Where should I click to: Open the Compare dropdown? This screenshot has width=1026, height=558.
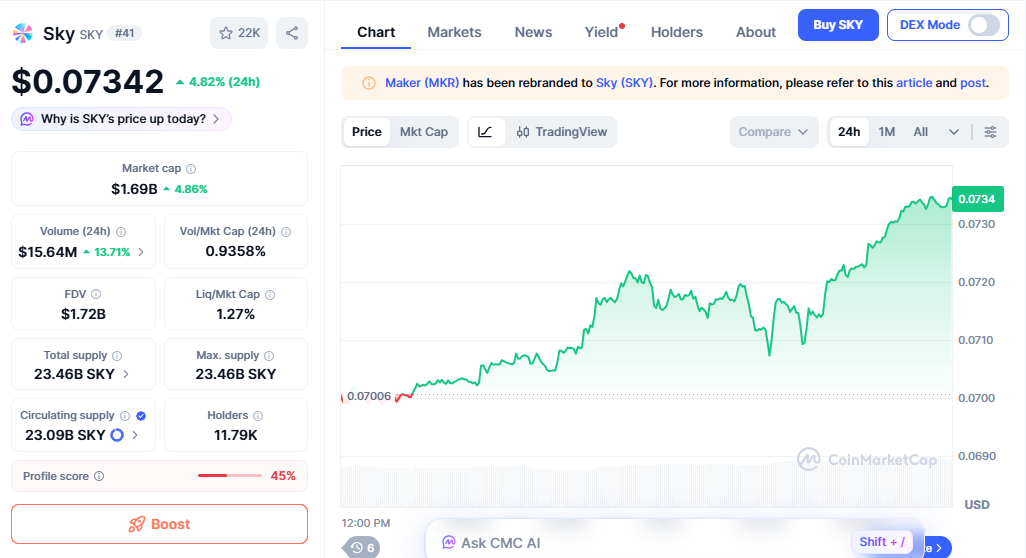tap(773, 132)
